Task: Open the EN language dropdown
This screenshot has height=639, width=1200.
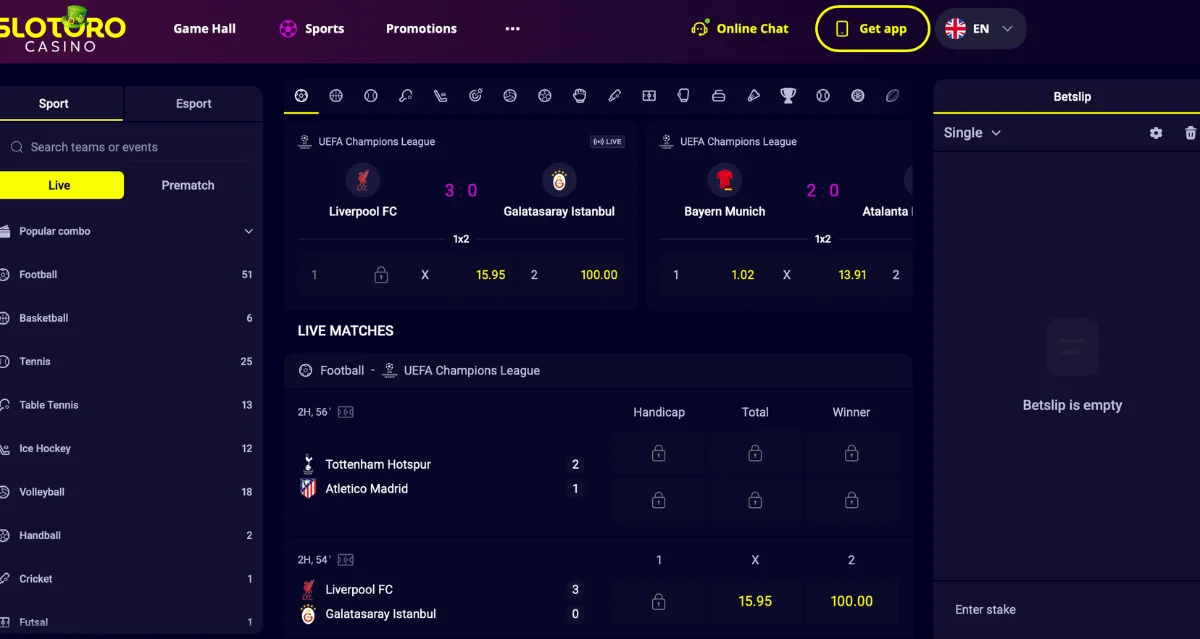Action: [x=980, y=29]
